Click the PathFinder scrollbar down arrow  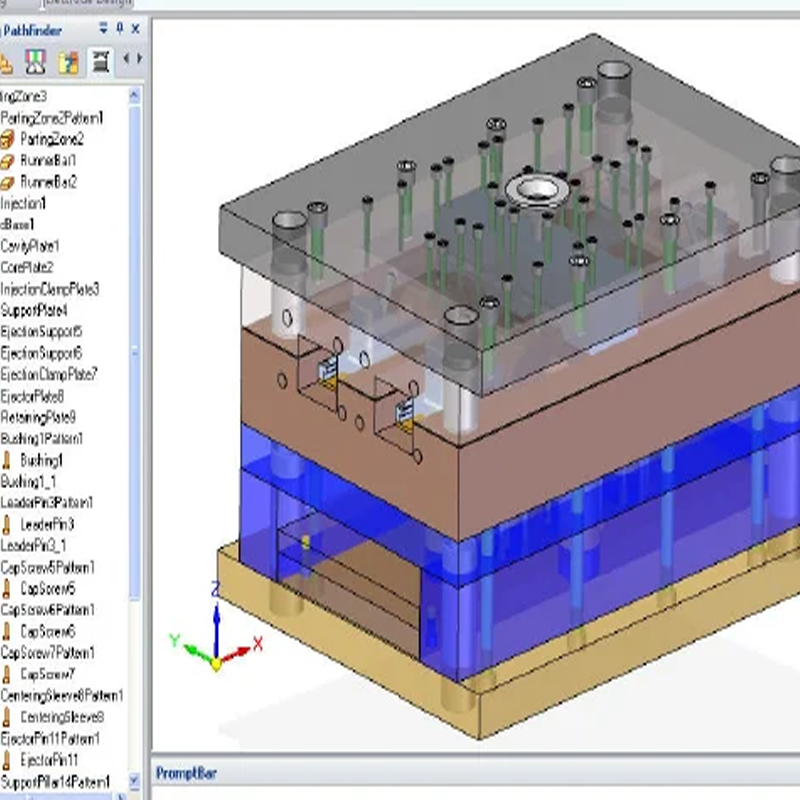click(134, 781)
